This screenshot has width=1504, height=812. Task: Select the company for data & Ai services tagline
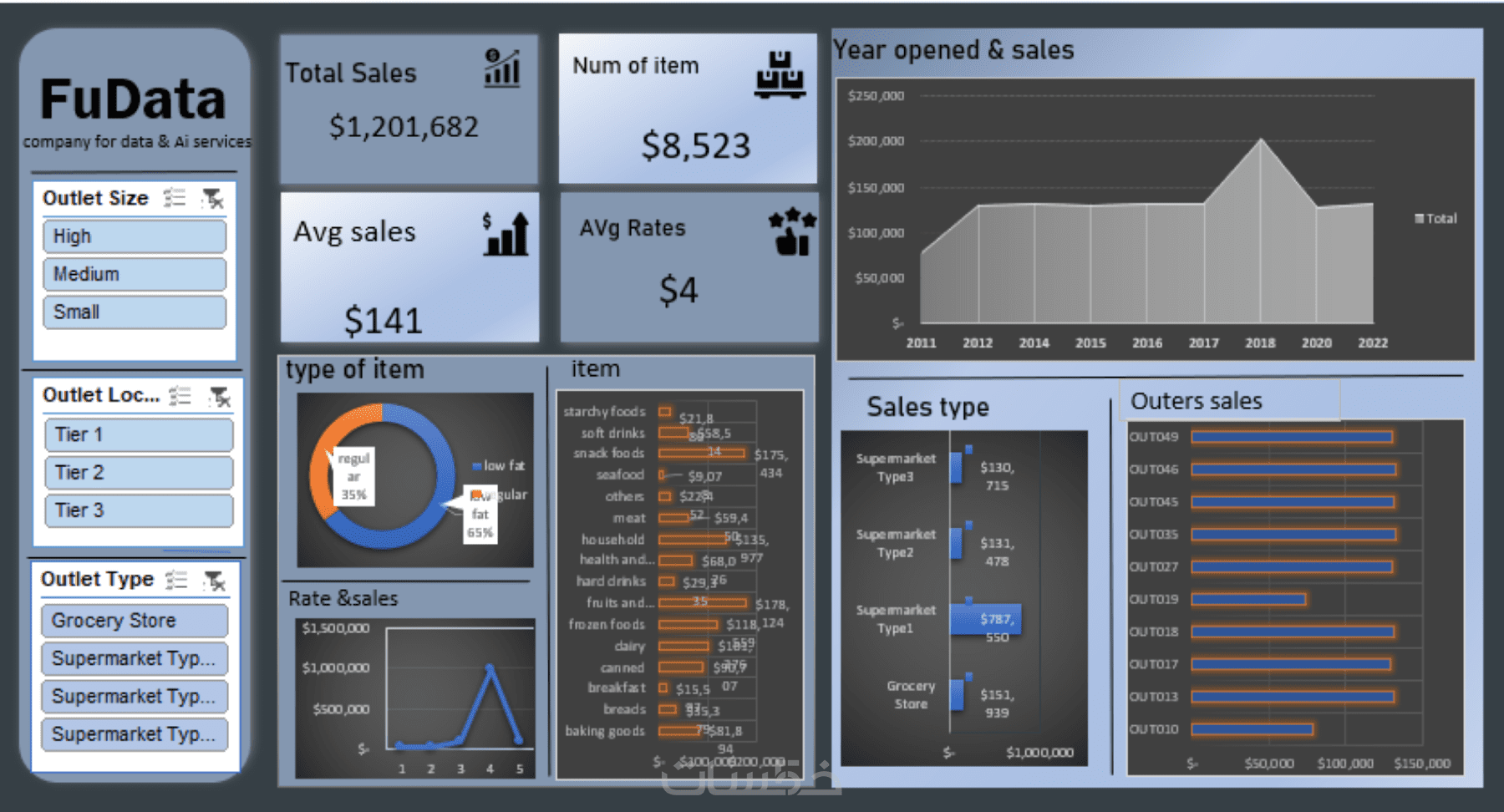pos(137,141)
